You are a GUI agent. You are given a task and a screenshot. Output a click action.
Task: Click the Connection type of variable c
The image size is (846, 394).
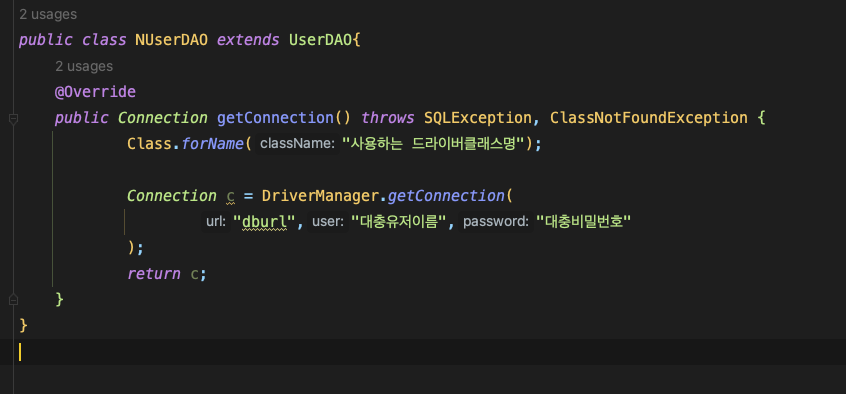click(x=172, y=195)
